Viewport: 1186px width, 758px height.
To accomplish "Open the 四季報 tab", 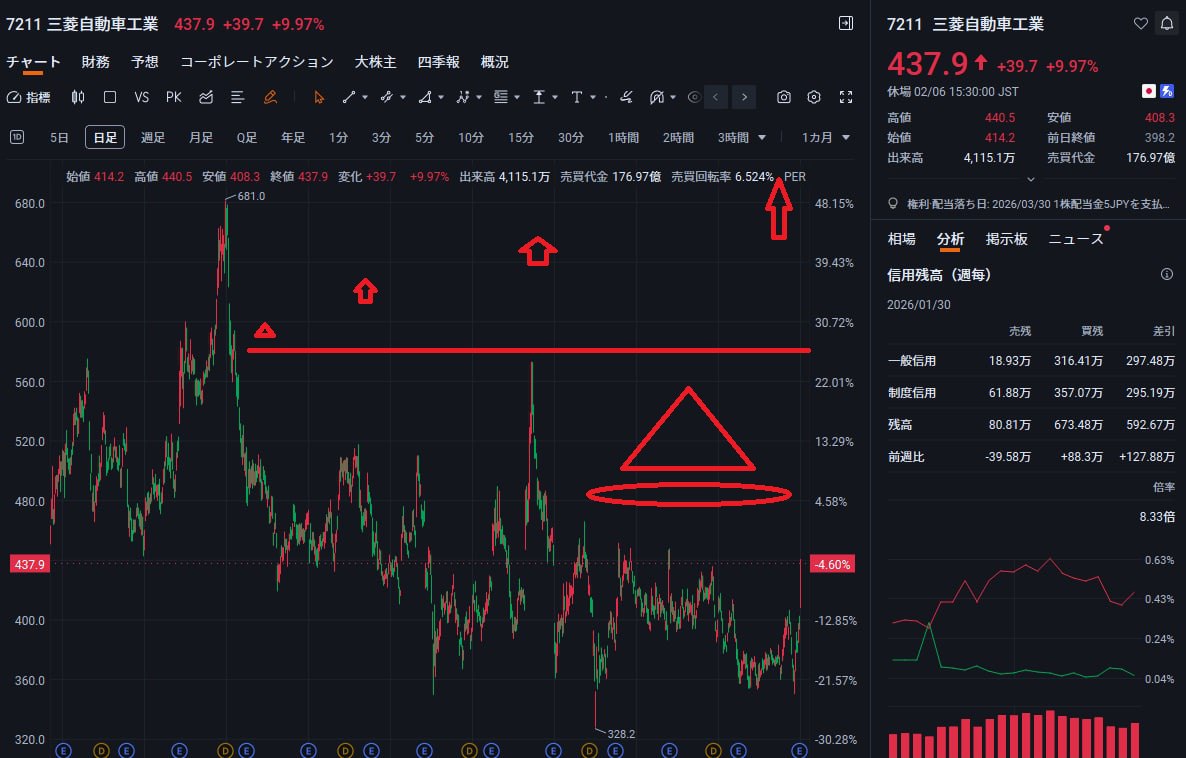I will 439,62.
